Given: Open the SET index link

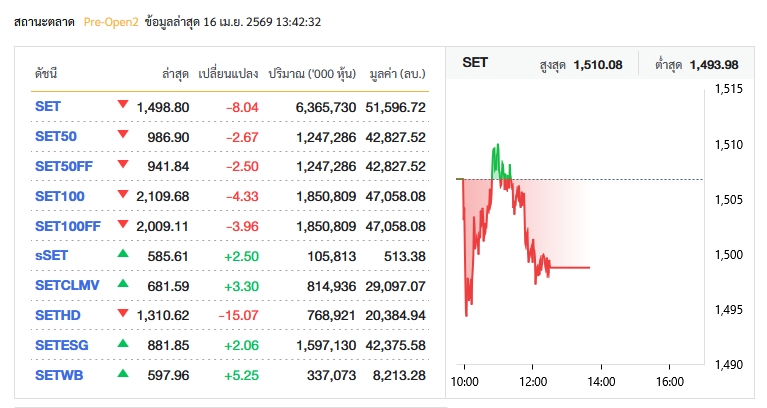Looking at the screenshot, I should 48,107.
